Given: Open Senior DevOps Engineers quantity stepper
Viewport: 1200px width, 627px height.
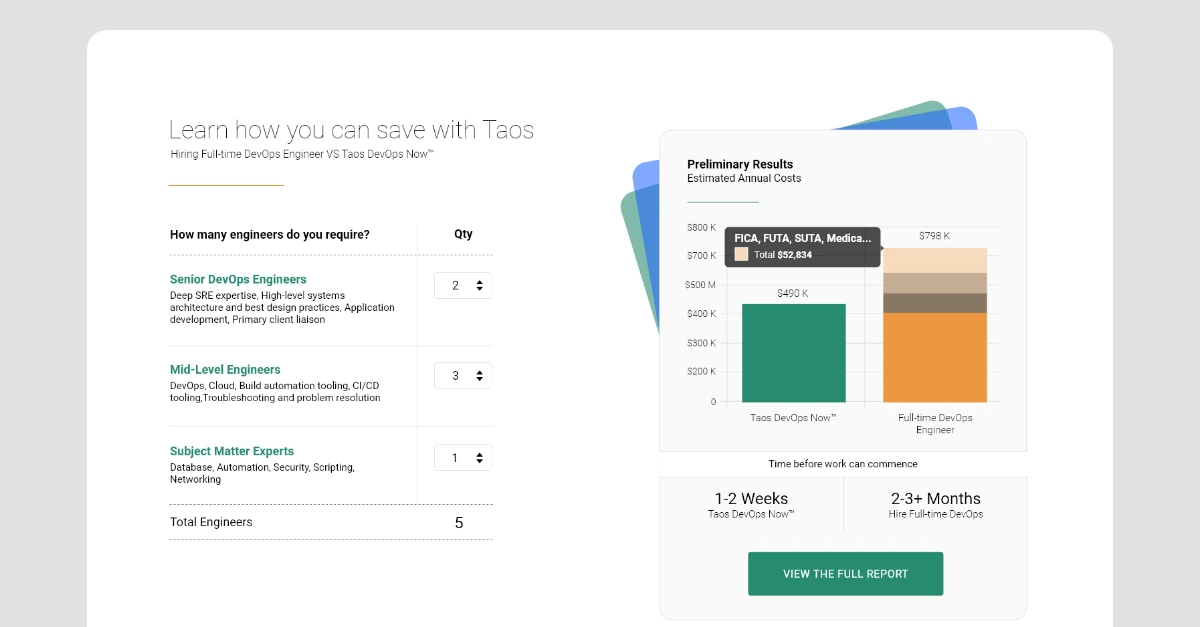Looking at the screenshot, I should pyautogui.click(x=463, y=285).
